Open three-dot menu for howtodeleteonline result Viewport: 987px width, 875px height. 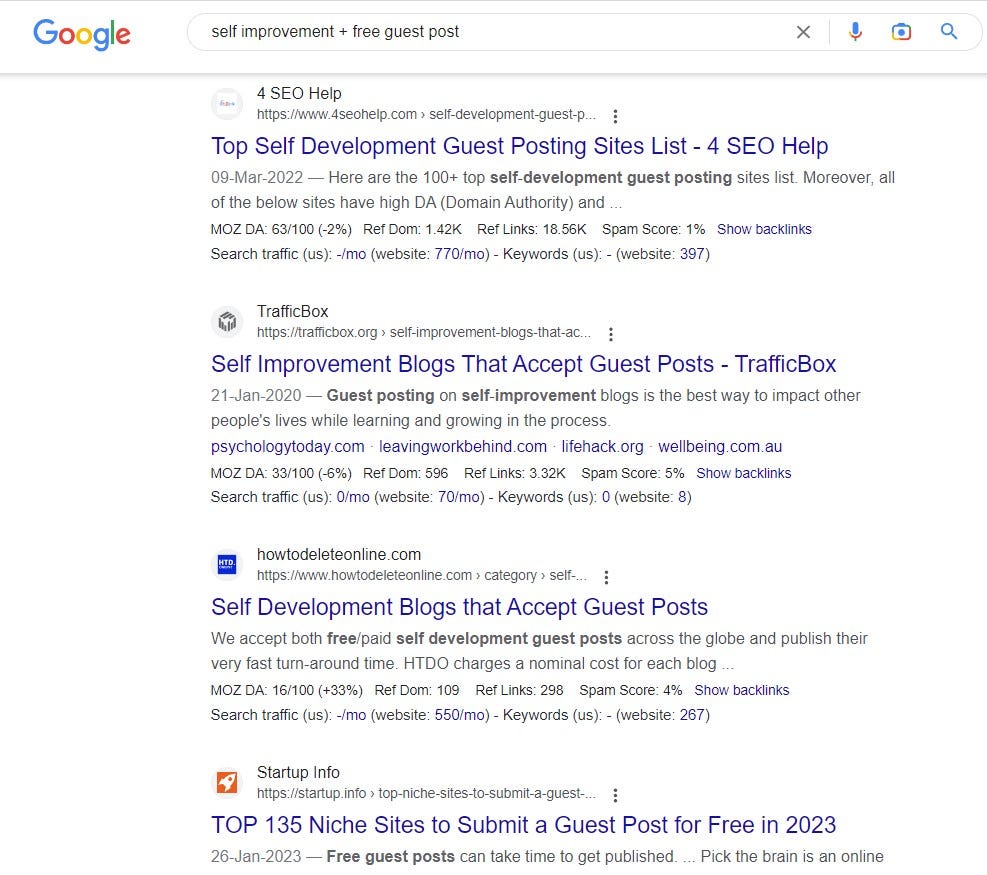pos(606,577)
